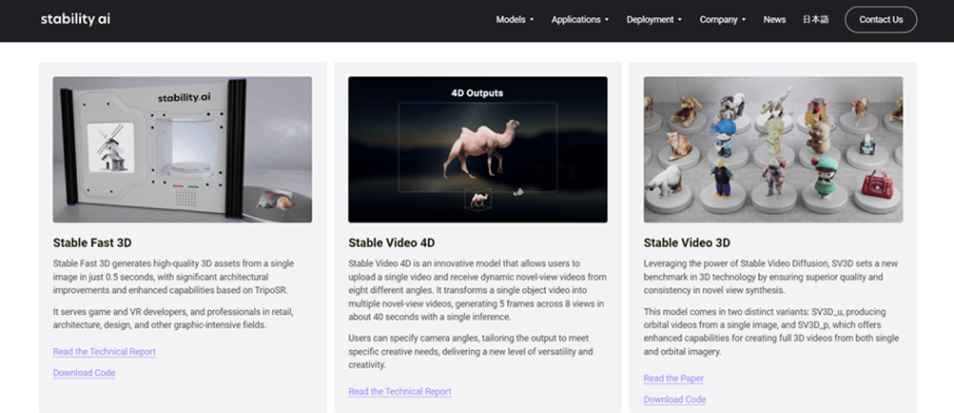Open the Applications dropdown menu
The height and width of the screenshot is (413, 954).
click(580, 19)
